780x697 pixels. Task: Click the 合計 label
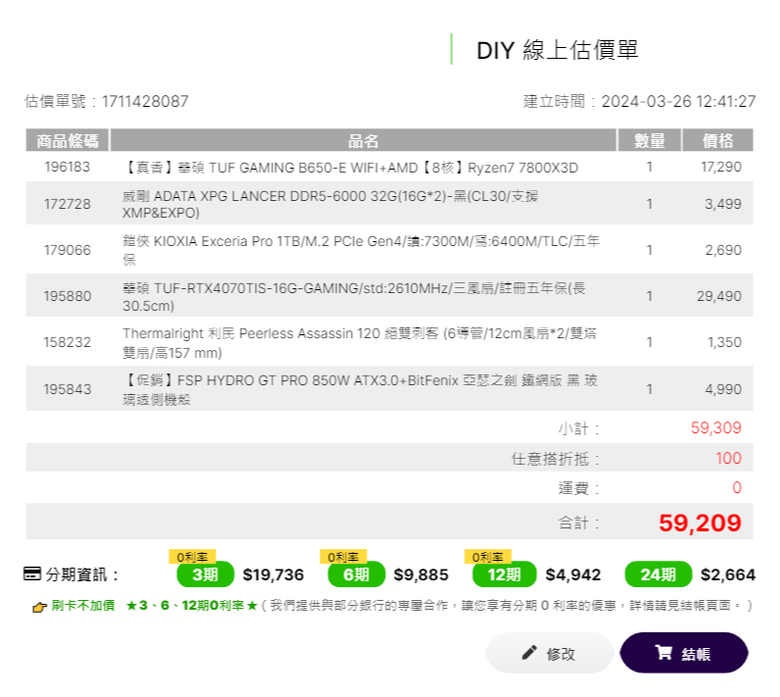(578, 523)
